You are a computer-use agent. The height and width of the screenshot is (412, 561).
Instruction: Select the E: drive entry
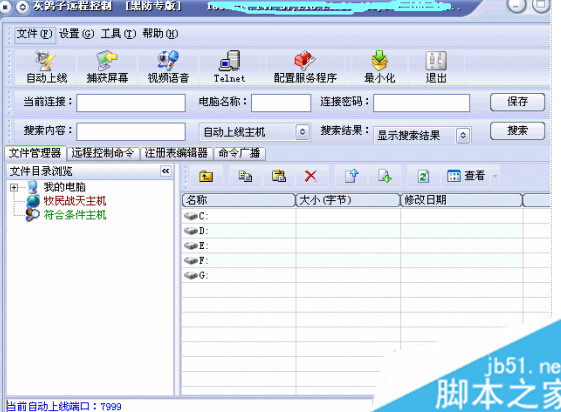[196, 246]
